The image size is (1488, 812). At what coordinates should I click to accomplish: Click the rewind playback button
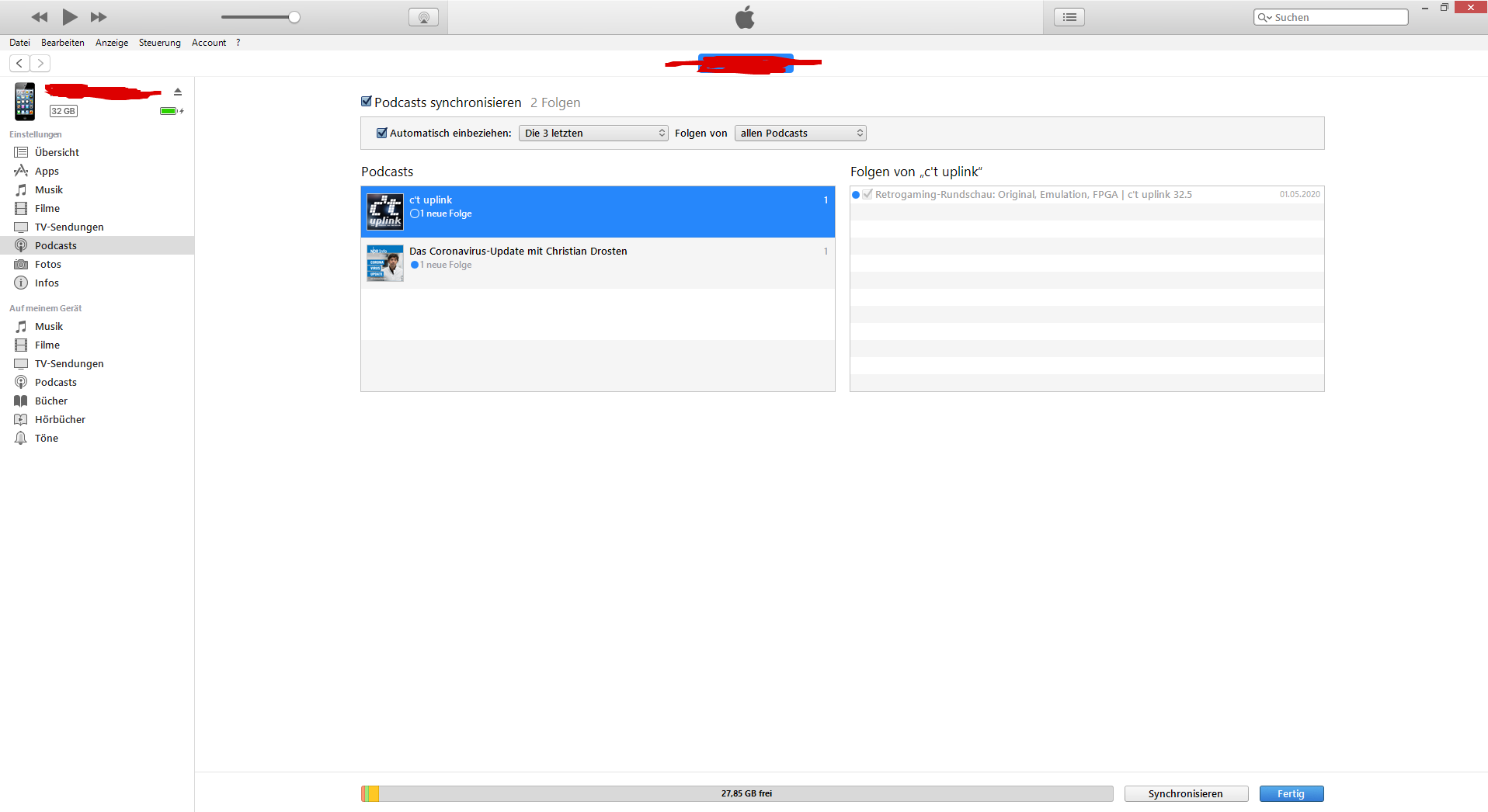coord(40,17)
